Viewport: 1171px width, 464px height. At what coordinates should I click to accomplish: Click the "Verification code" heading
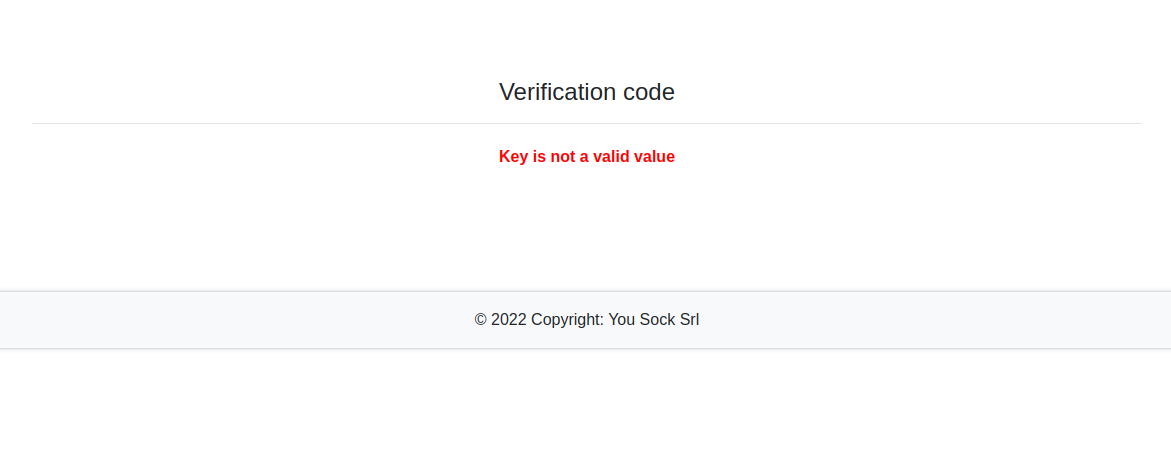pos(586,92)
